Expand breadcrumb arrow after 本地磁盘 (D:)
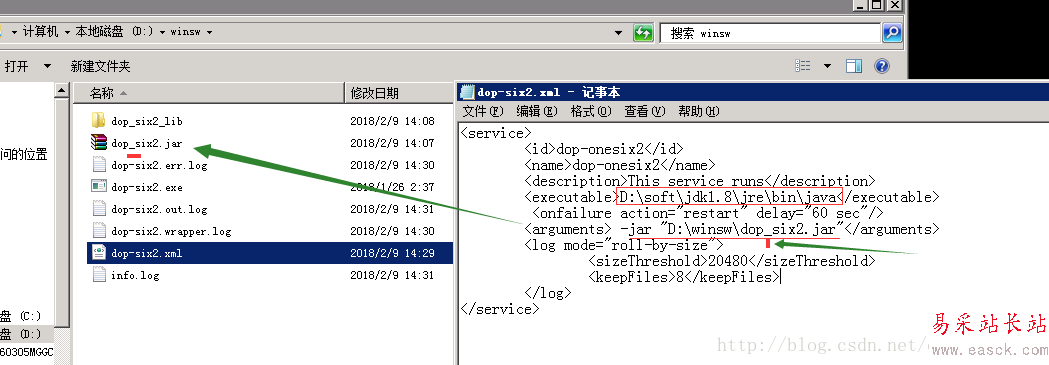 pyautogui.click(x=163, y=32)
